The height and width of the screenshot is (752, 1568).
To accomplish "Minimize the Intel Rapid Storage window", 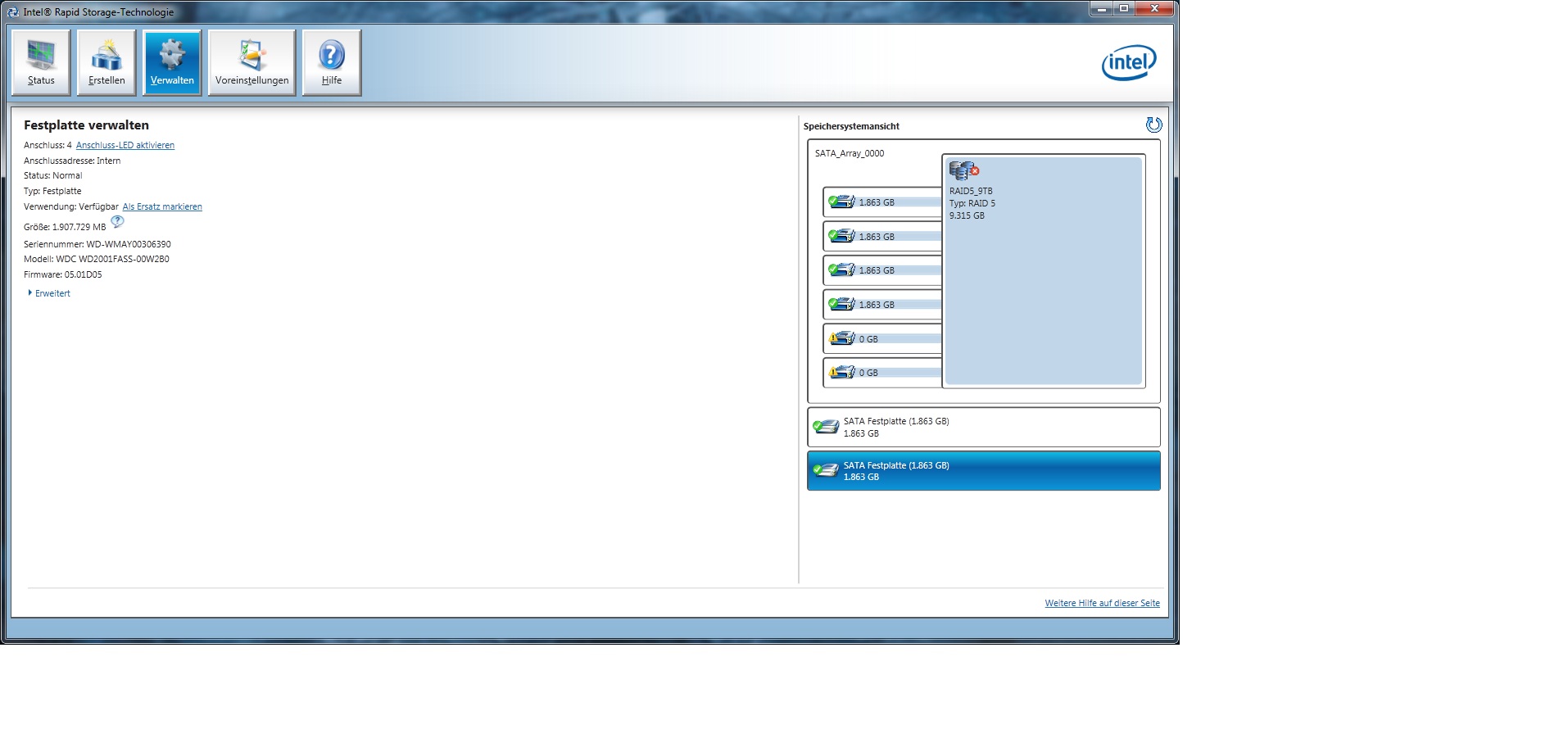I will coord(1102,9).
